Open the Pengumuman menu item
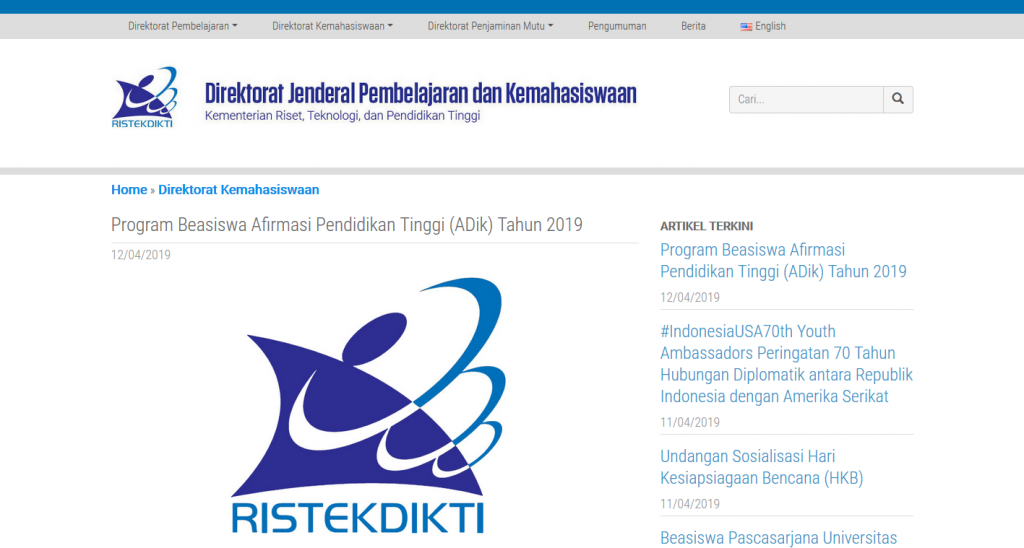This screenshot has height=548, width=1024. pyautogui.click(x=617, y=26)
